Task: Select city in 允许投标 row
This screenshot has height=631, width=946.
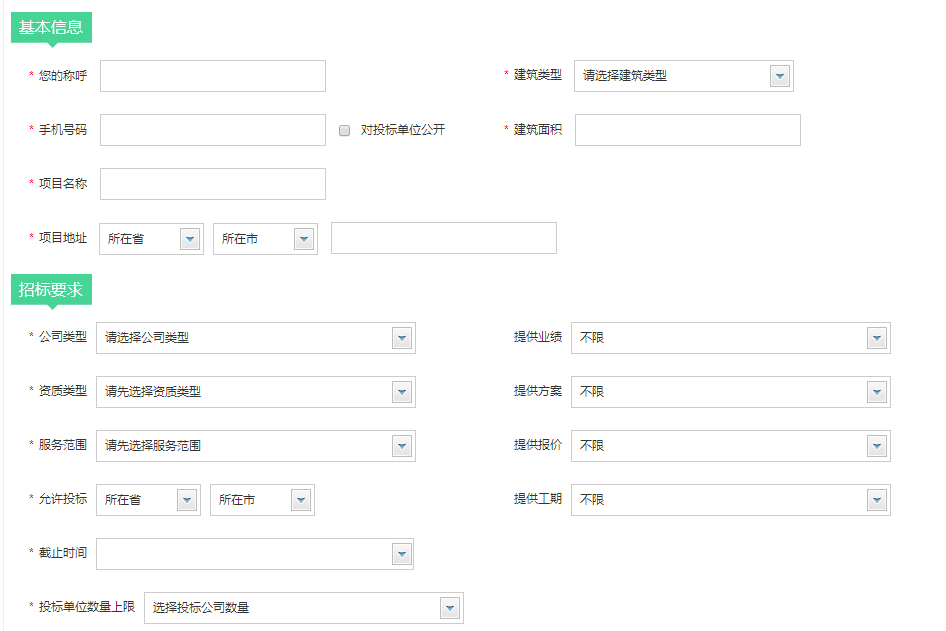Action: pyautogui.click(x=262, y=500)
